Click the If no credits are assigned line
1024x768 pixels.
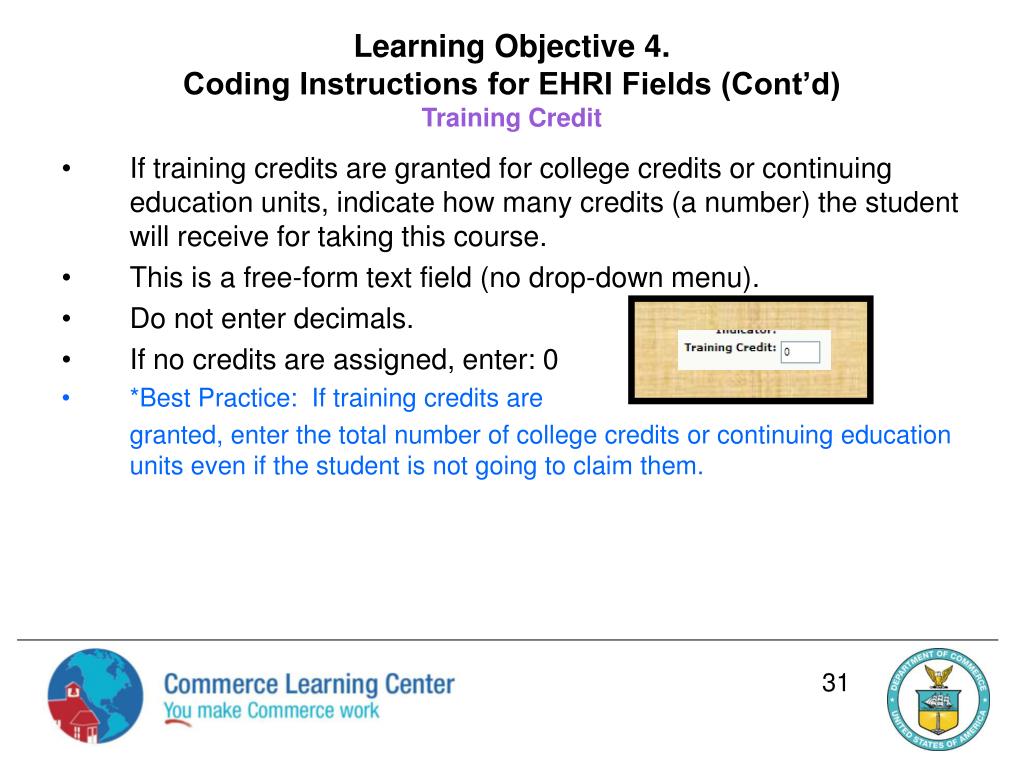pos(344,360)
